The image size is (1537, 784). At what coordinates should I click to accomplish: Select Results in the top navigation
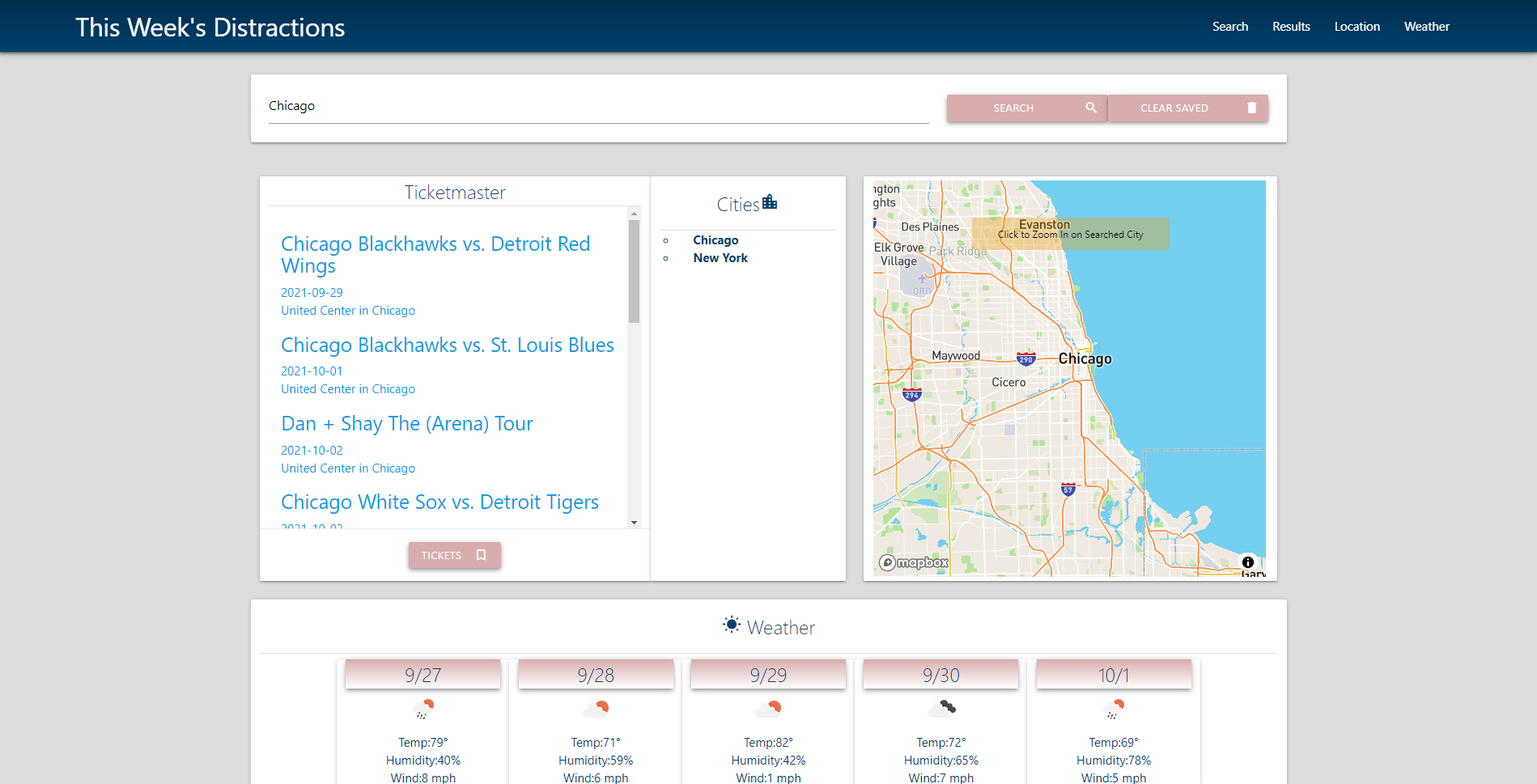1290,27
